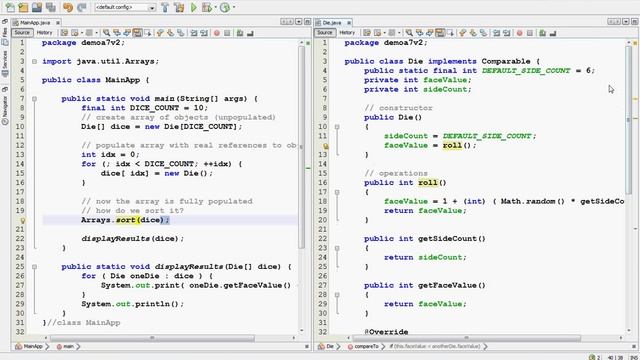
Task: Select History view in Die.java editor
Action: 347,33
